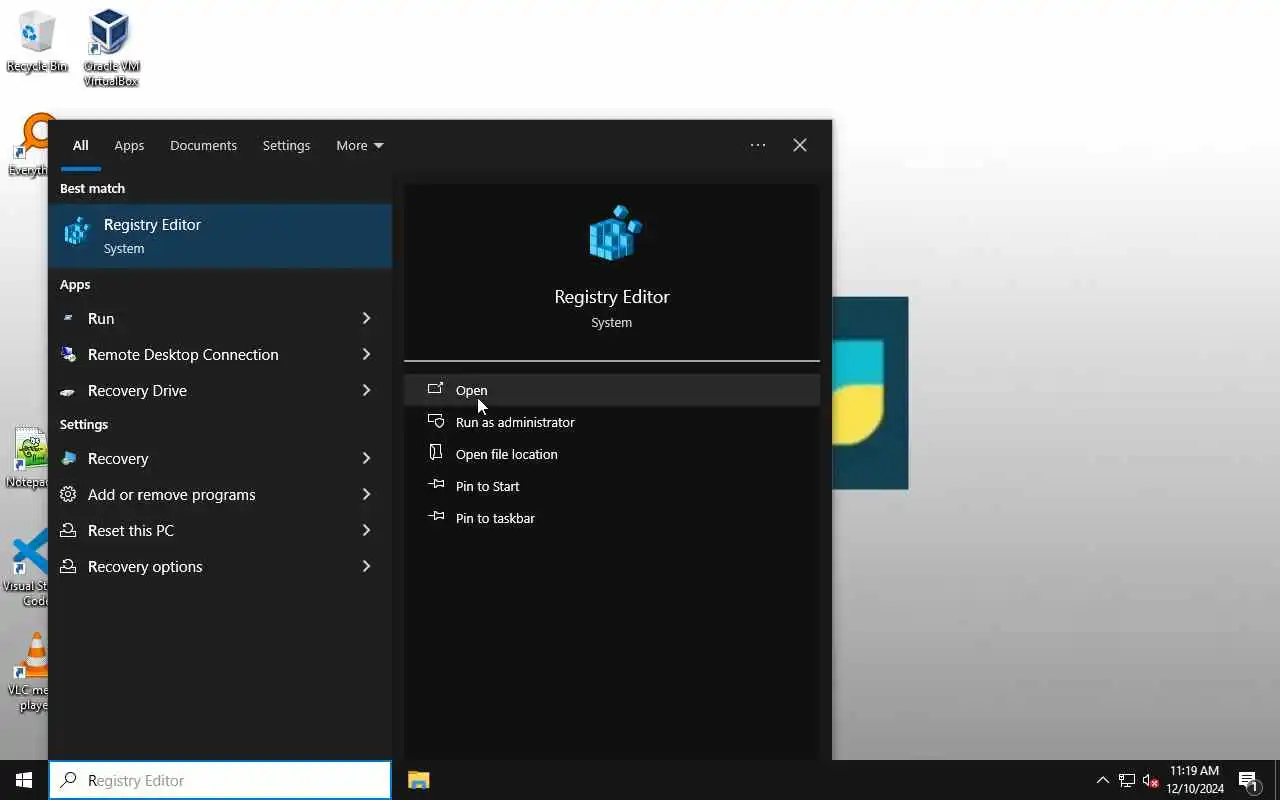Screen dimensions: 1280x800
Task: Expand the Recovery Drive arrow
Action: pos(366,390)
